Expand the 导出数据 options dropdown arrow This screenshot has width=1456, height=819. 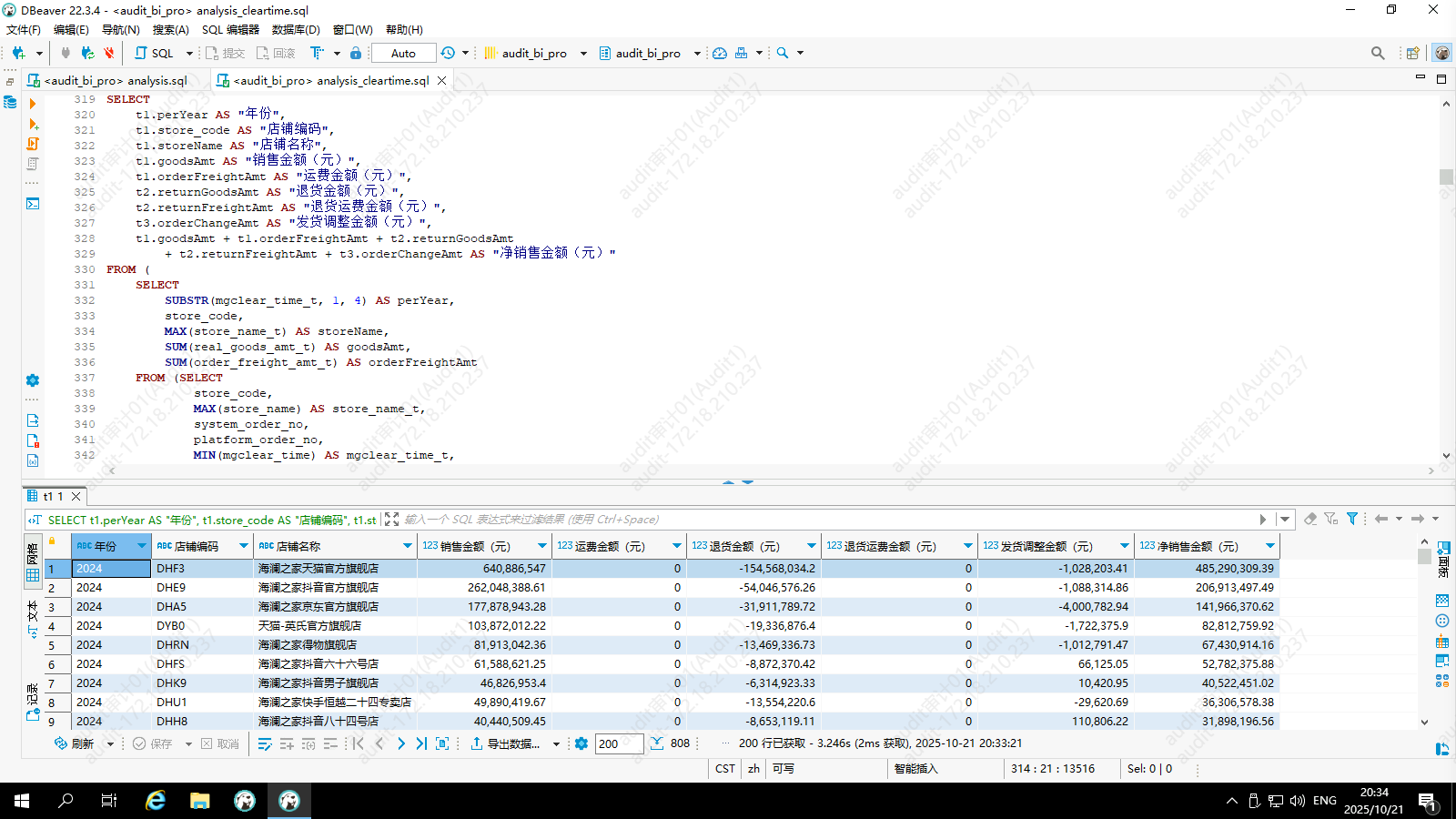point(556,744)
